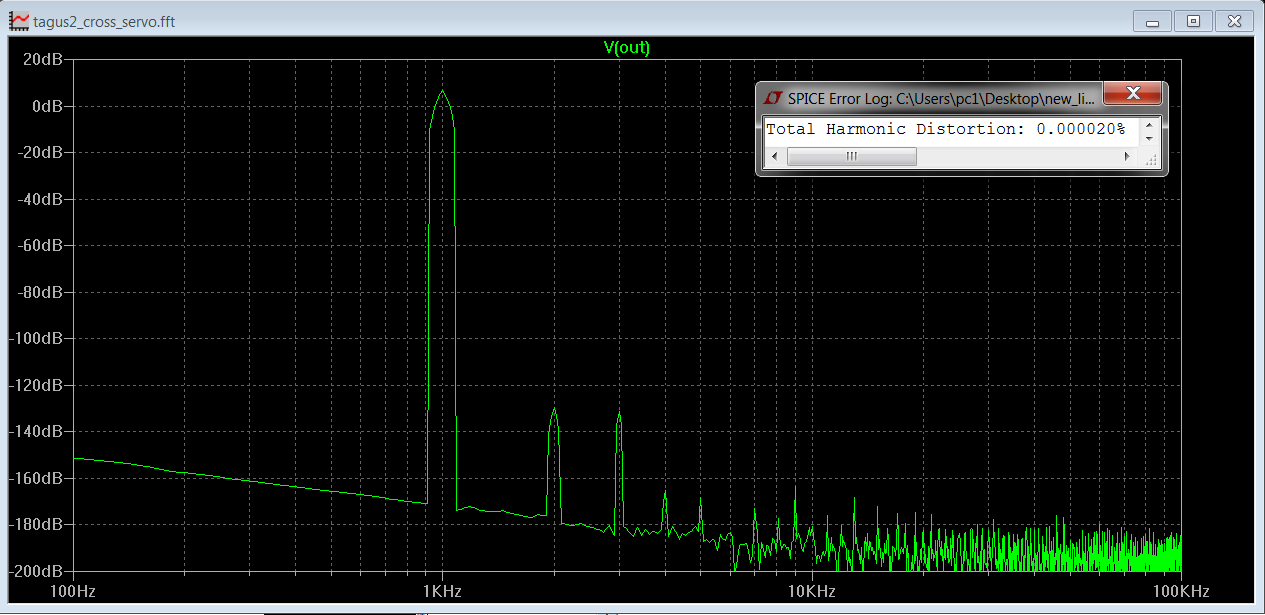Click the tagus2_cross_servo.fft title text
1265x615 pixels.
pyautogui.click(x=104, y=21)
